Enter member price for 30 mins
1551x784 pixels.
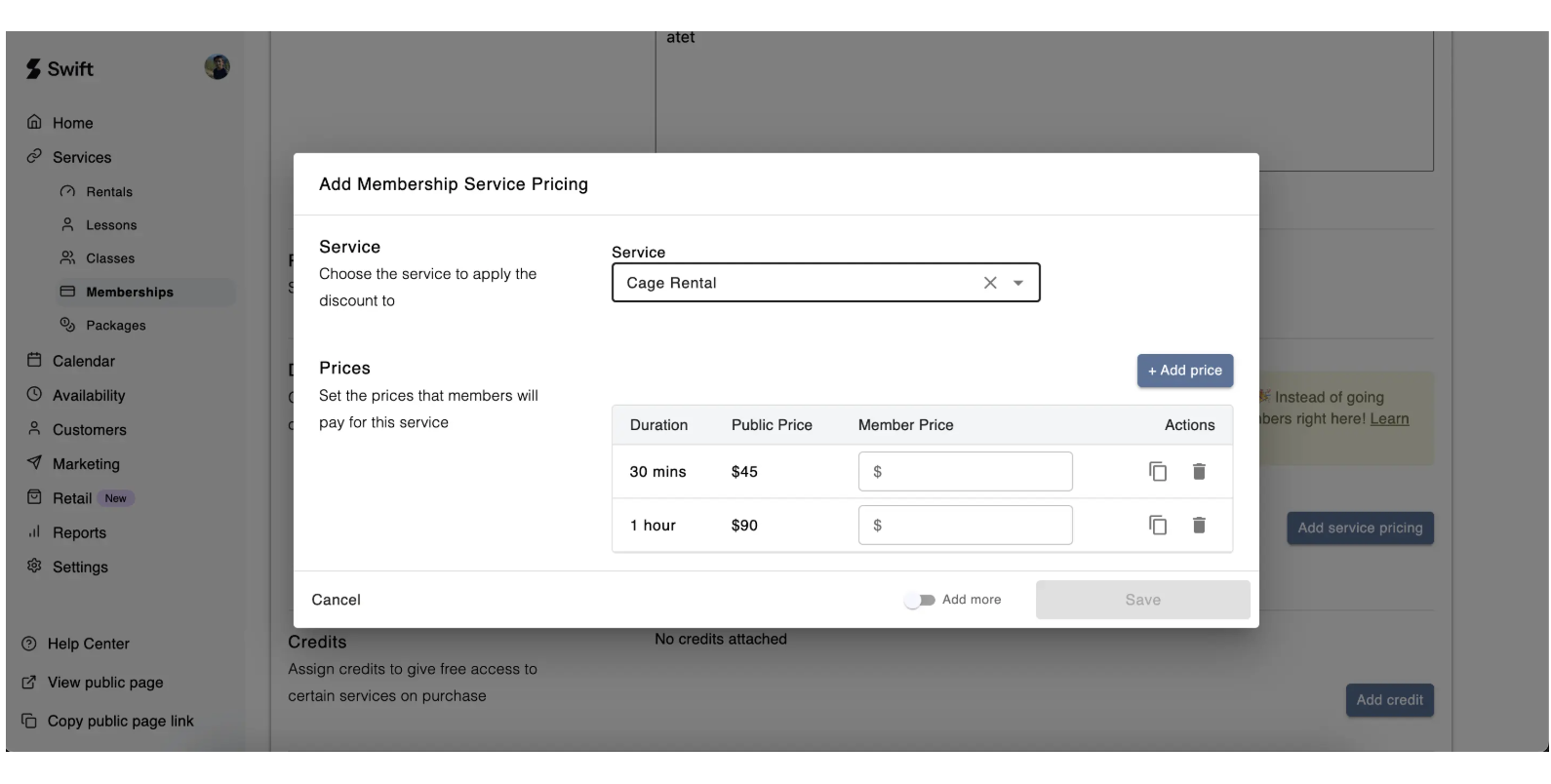pyautogui.click(x=974, y=472)
